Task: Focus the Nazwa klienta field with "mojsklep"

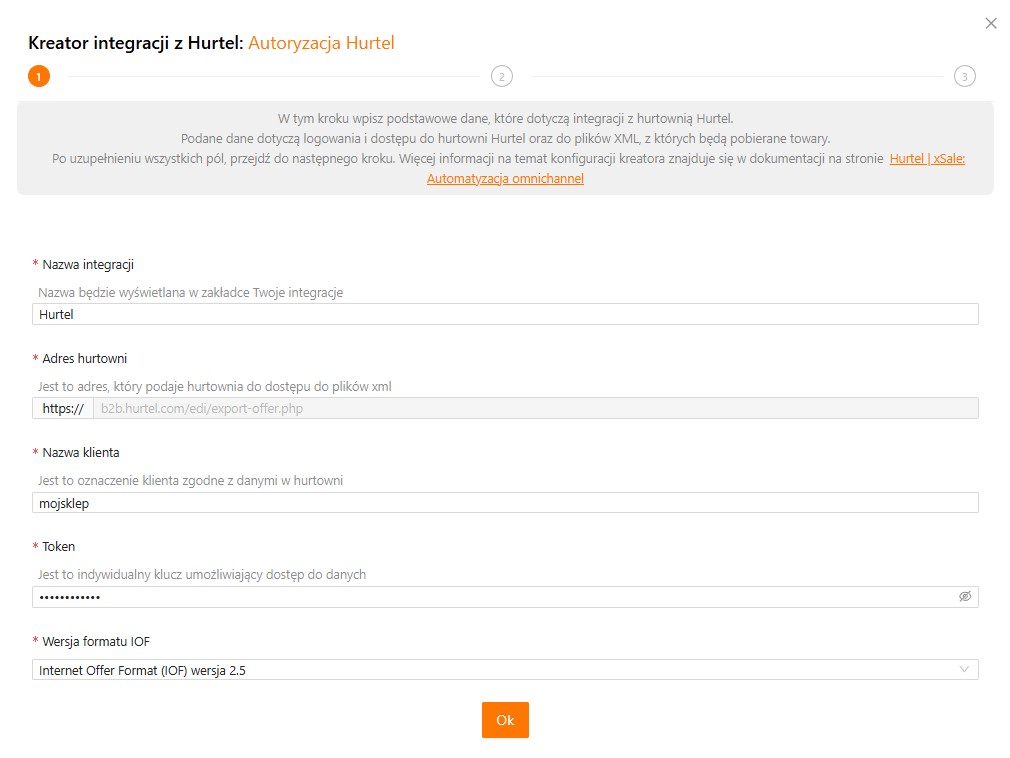Action: click(505, 503)
